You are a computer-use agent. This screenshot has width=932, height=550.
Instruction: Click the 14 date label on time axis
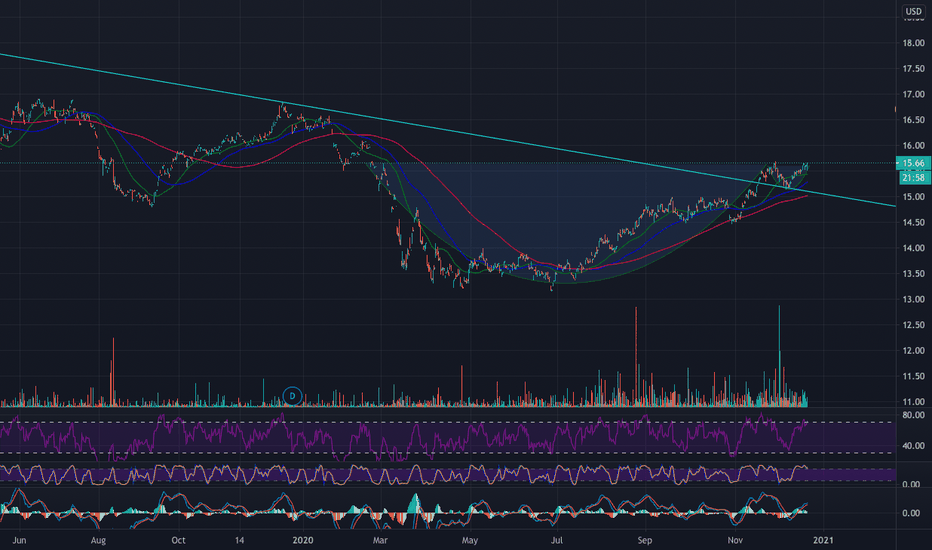point(240,540)
